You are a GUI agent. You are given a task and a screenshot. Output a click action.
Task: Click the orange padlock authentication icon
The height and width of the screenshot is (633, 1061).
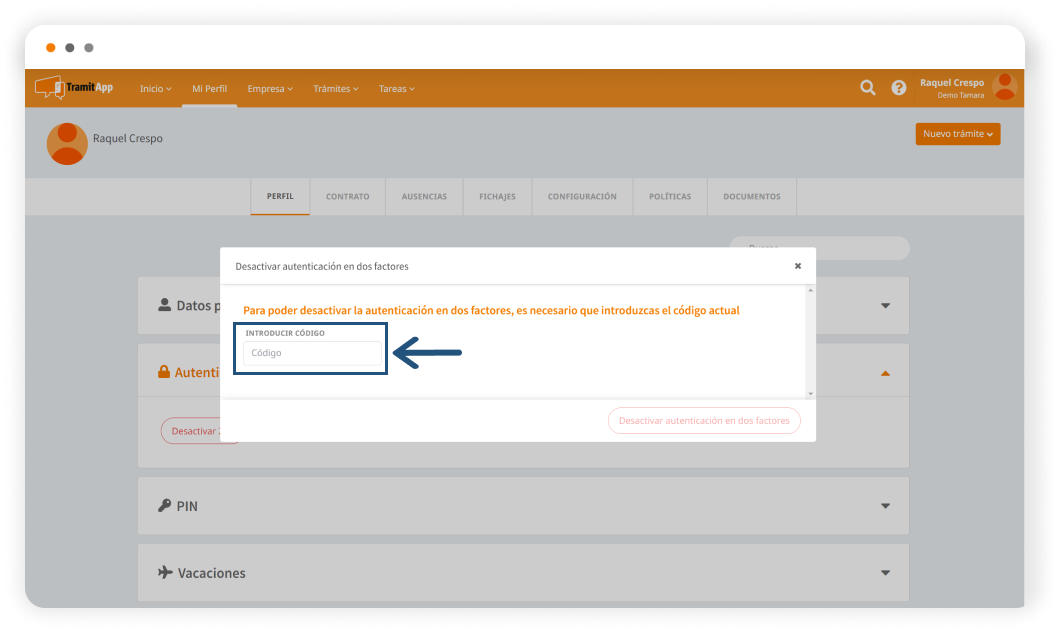point(164,372)
